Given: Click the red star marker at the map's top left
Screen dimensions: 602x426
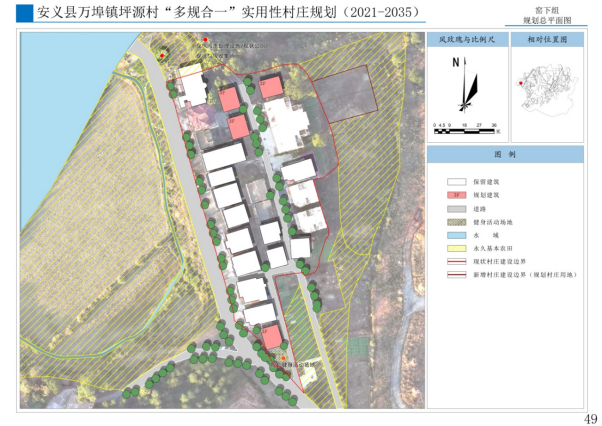Looking at the screenshot, I should tap(163, 56).
